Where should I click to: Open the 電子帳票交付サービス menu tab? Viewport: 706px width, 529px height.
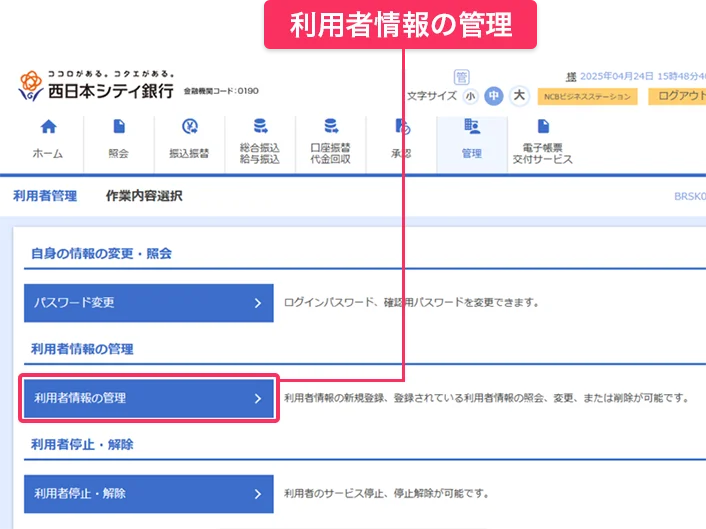(x=543, y=144)
